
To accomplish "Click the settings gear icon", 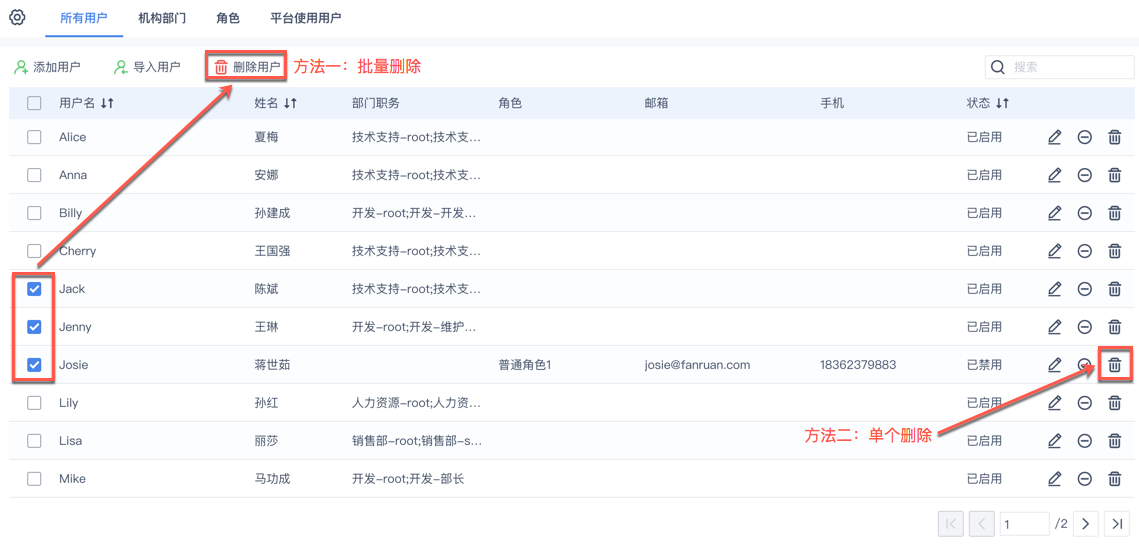I will tap(17, 17).
